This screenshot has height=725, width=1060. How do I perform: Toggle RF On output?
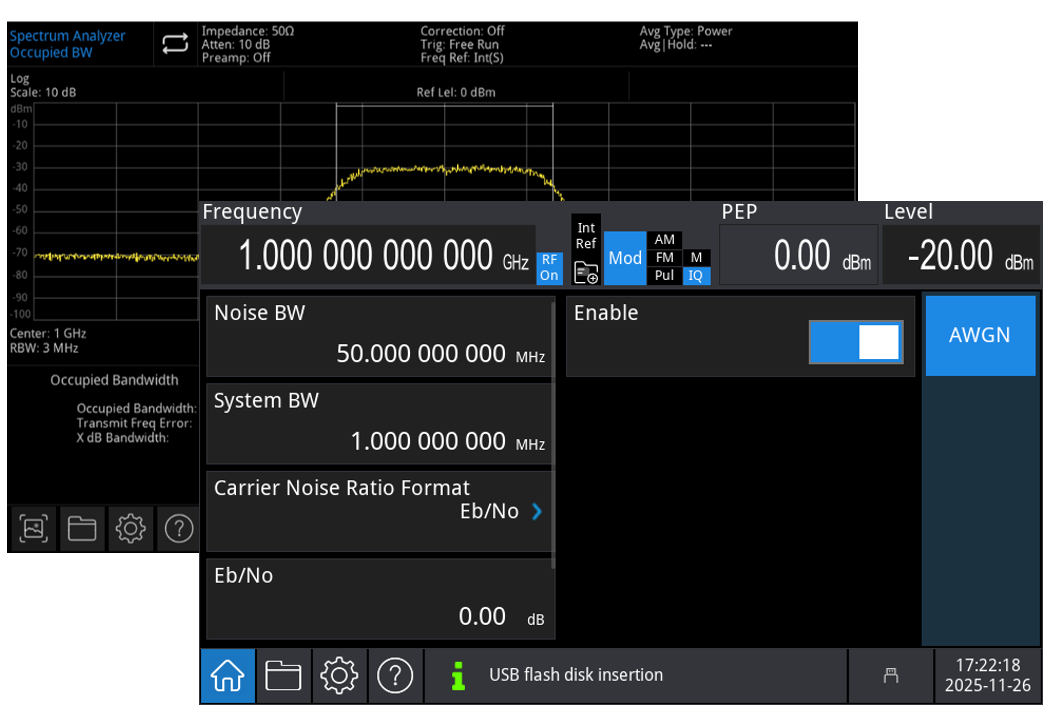coord(549,268)
